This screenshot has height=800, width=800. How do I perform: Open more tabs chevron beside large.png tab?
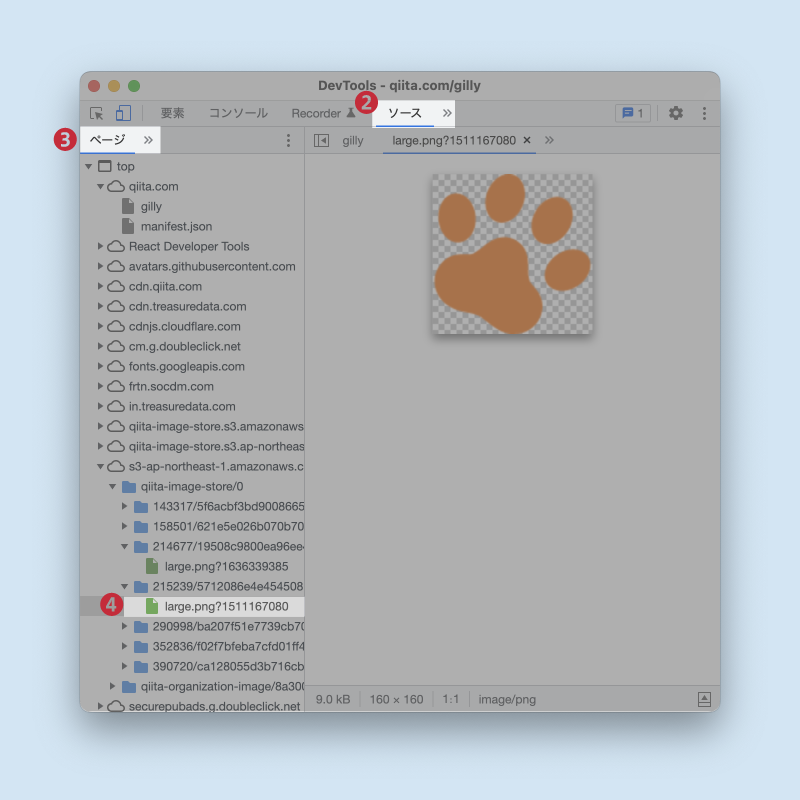click(548, 140)
